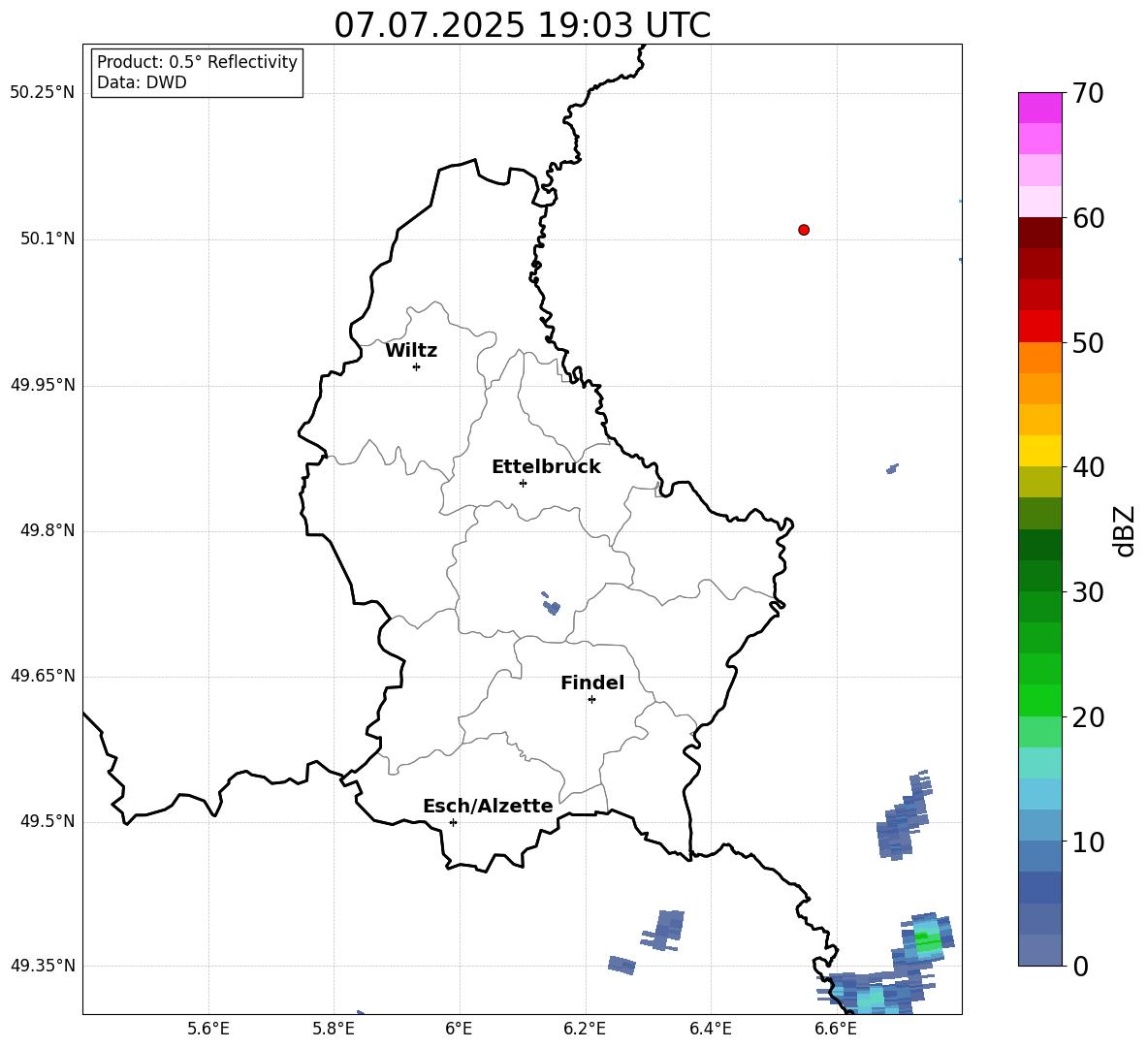Click the 5.8°E longitude label
The width and height of the screenshot is (1148, 1048).
[334, 1030]
